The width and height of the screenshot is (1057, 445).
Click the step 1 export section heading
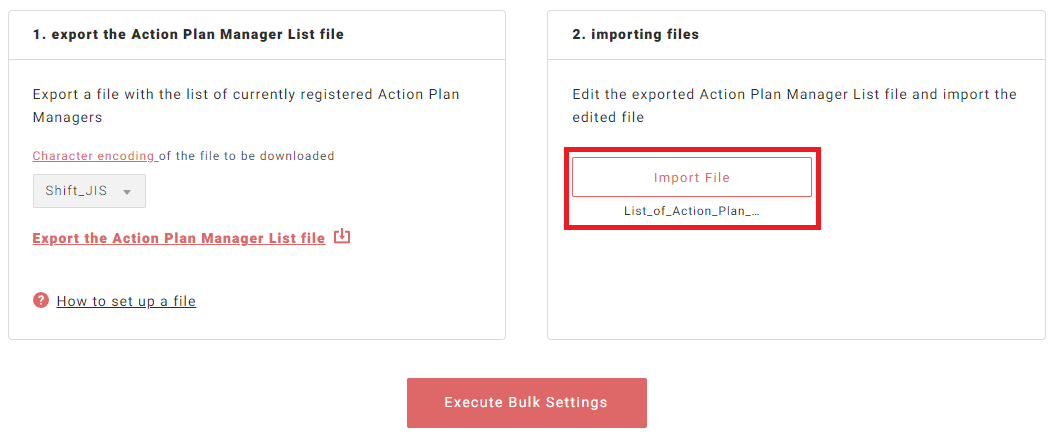click(x=188, y=34)
